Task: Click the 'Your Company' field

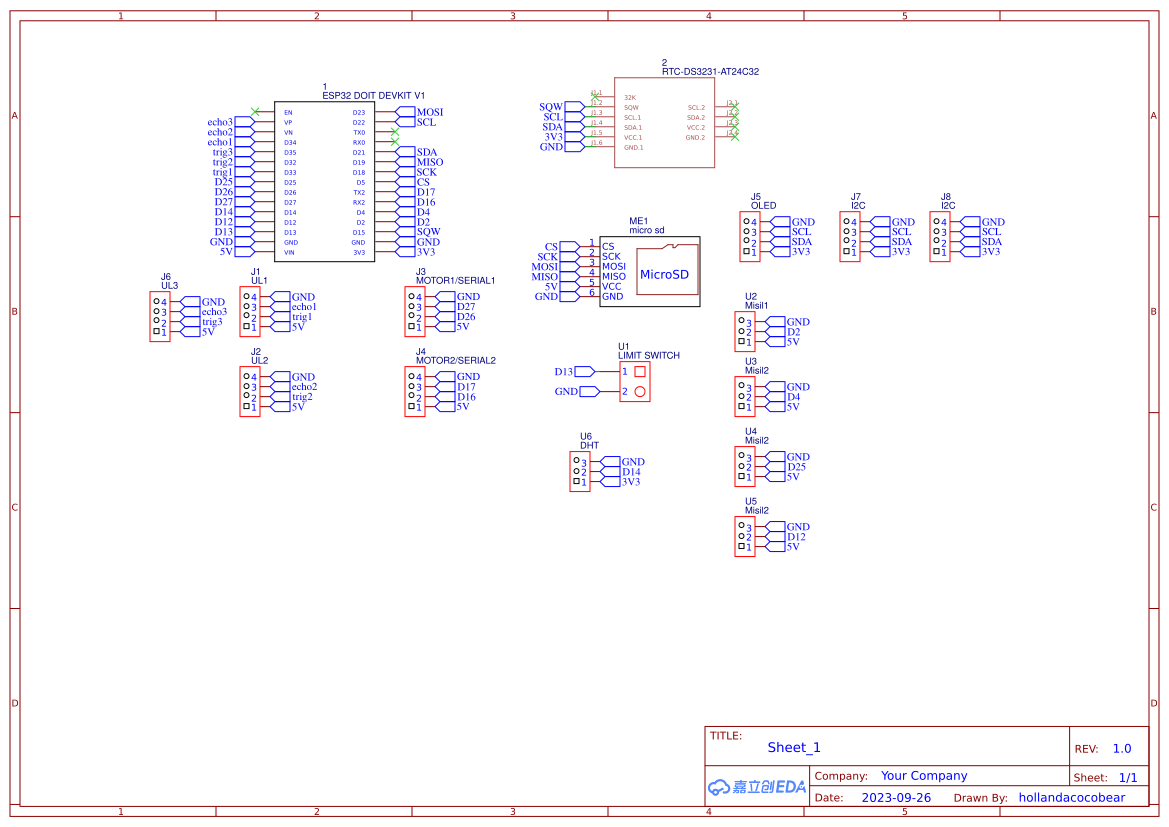Action: (924, 776)
